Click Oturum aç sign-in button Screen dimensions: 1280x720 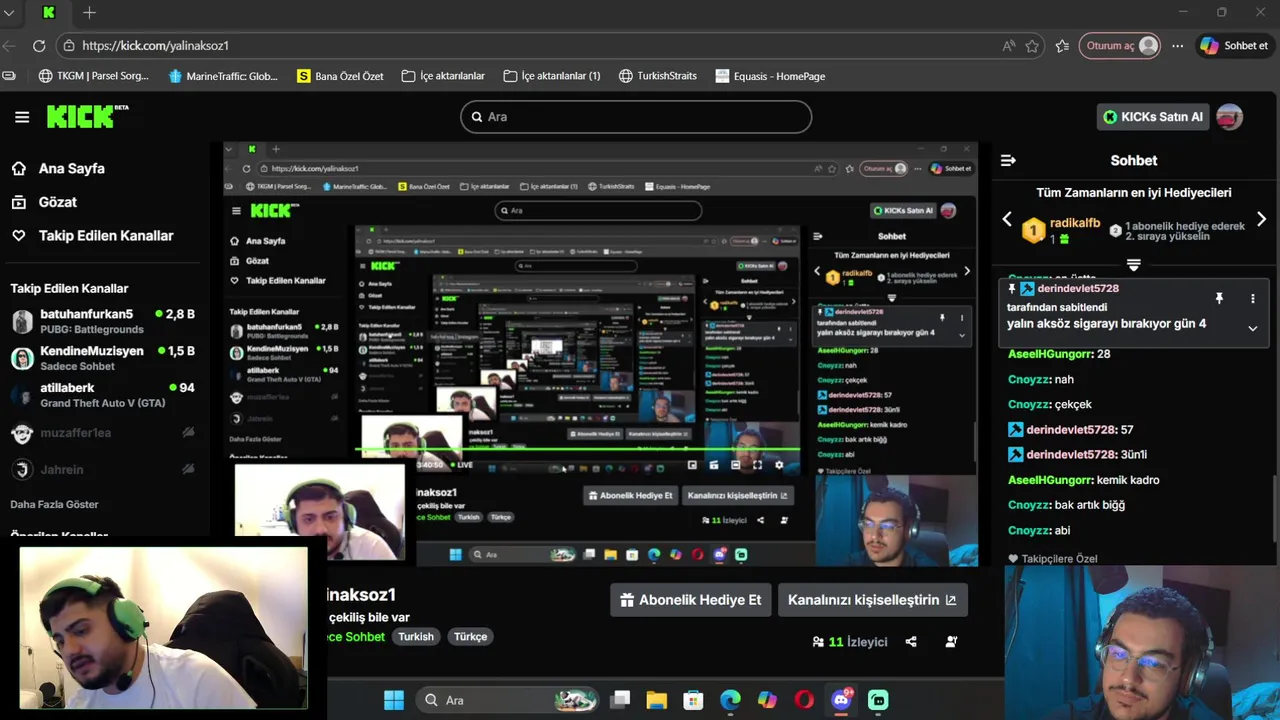pos(1120,46)
